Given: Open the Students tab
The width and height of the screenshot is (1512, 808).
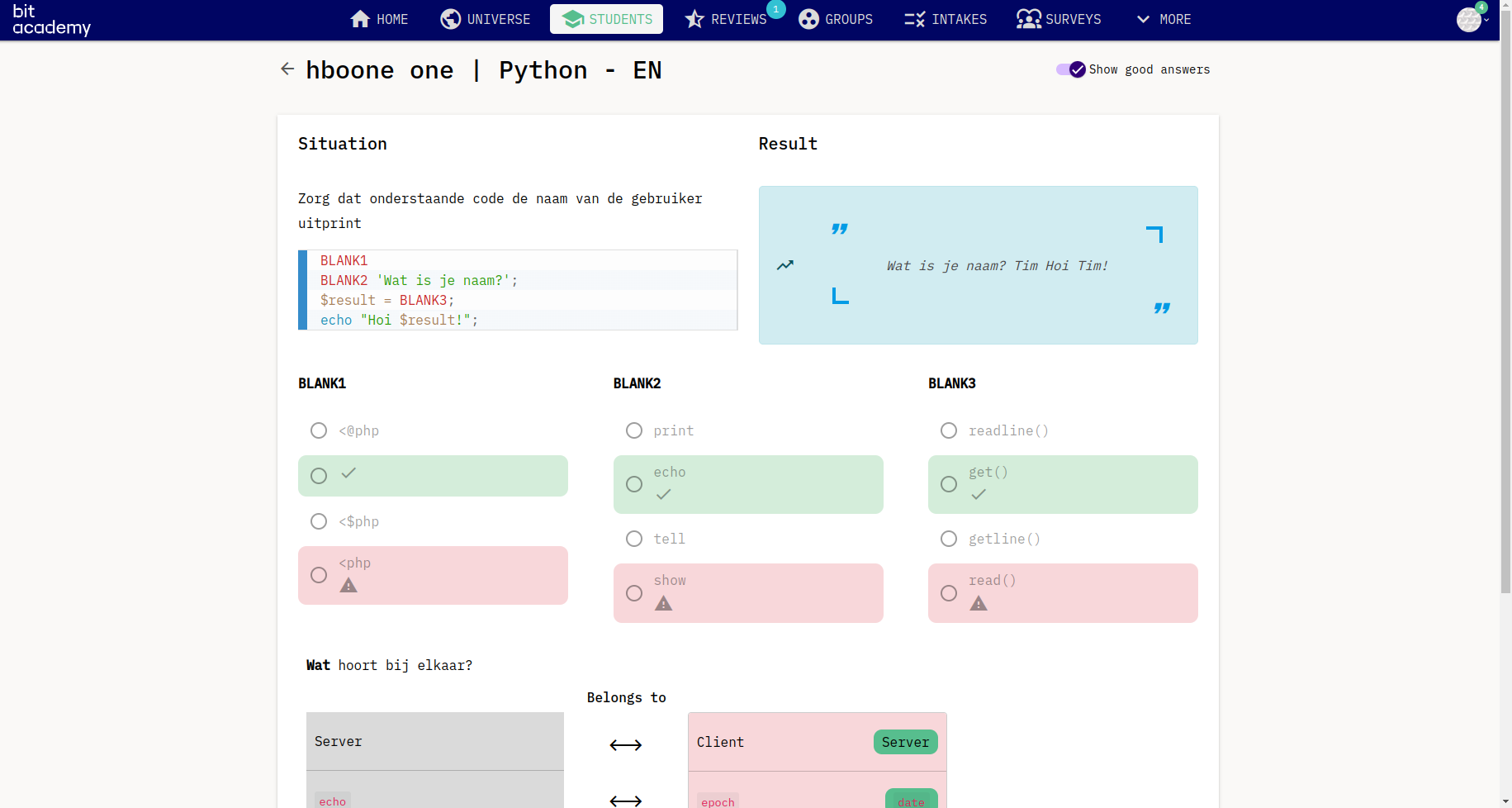Looking at the screenshot, I should [x=606, y=19].
